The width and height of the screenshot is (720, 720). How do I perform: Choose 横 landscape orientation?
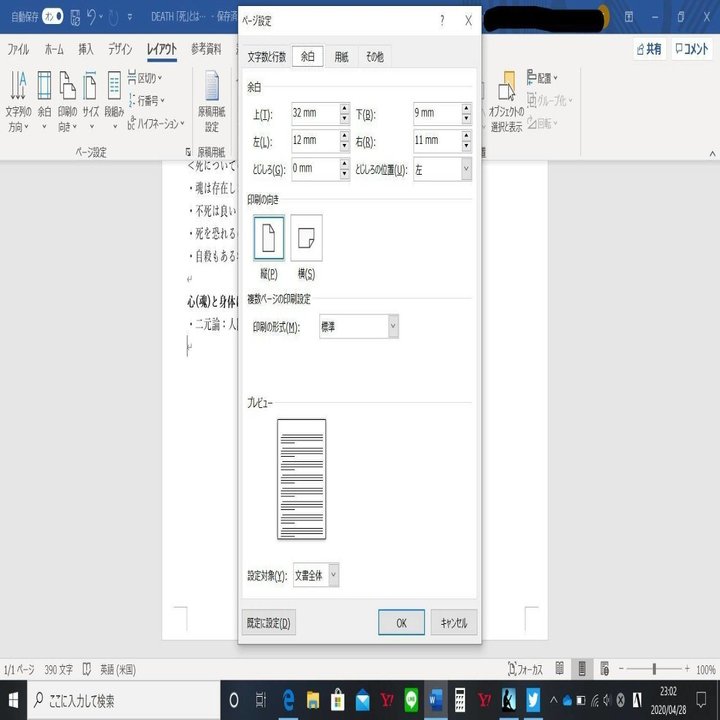click(306, 238)
